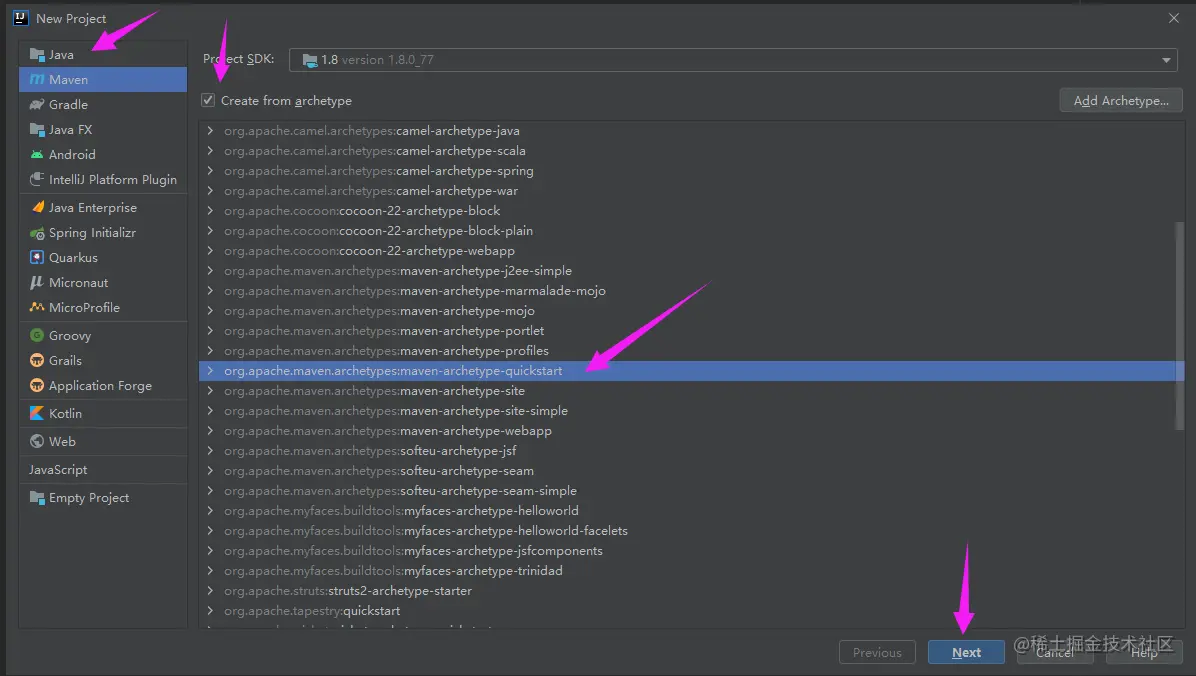Expand cocoon-22-archetype-webapp node

click(x=211, y=250)
